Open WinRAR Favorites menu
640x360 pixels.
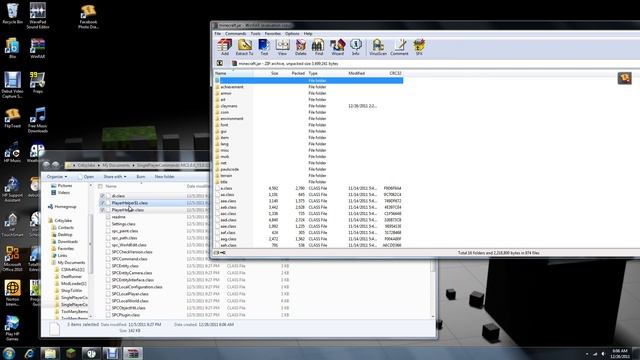(x=273, y=33)
